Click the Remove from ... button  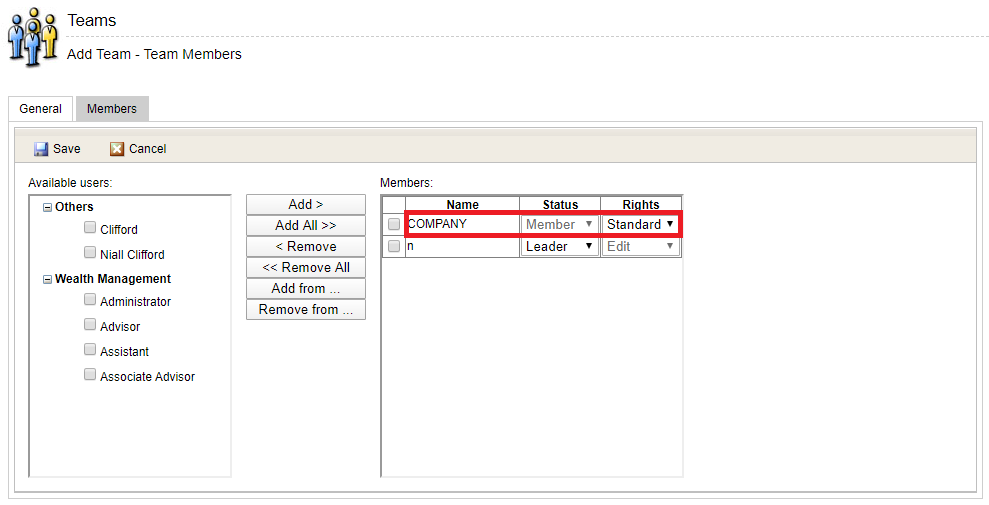[x=306, y=309]
